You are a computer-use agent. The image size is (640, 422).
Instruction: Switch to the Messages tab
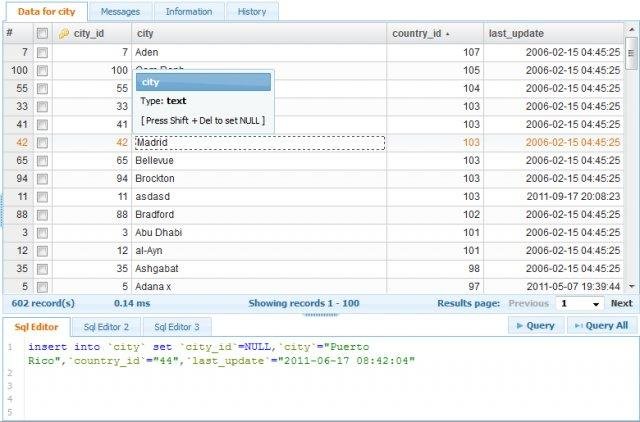coord(120,11)
